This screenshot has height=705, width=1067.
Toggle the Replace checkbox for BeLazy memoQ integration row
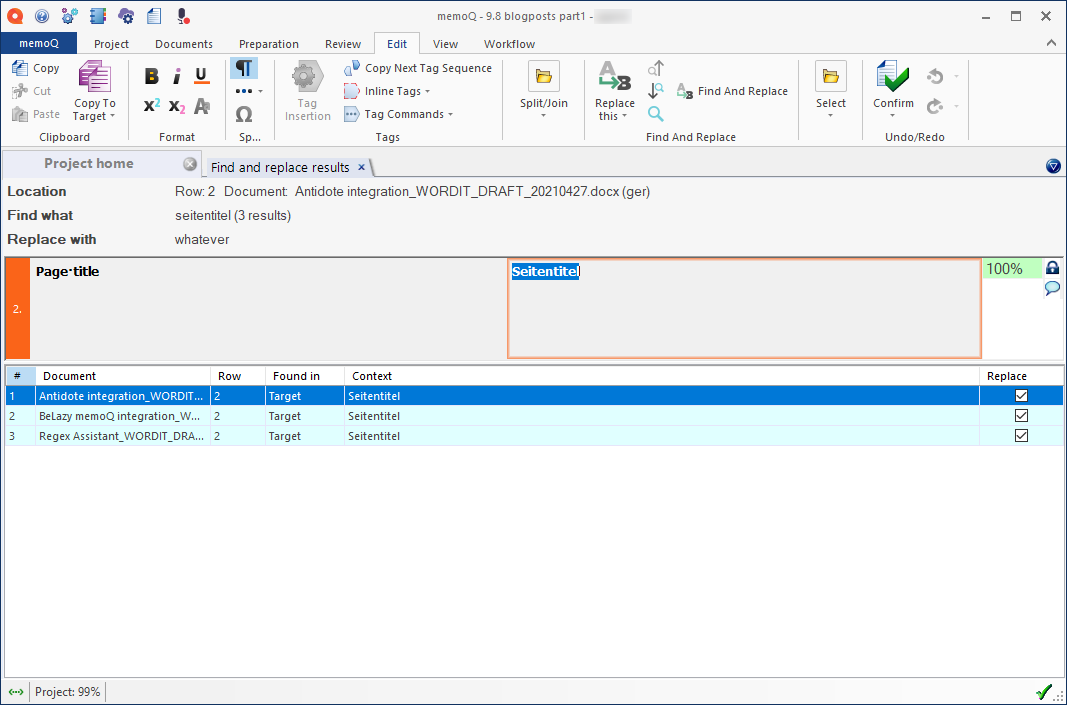1021,415
